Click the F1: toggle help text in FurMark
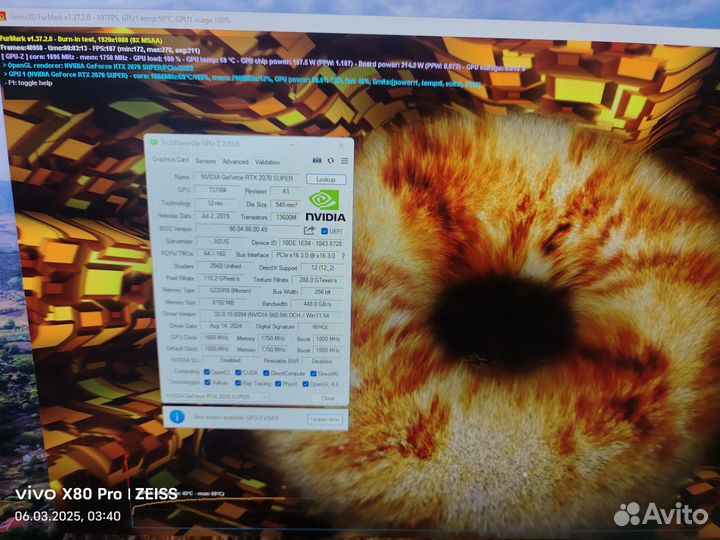 click(x=28, y=83)
